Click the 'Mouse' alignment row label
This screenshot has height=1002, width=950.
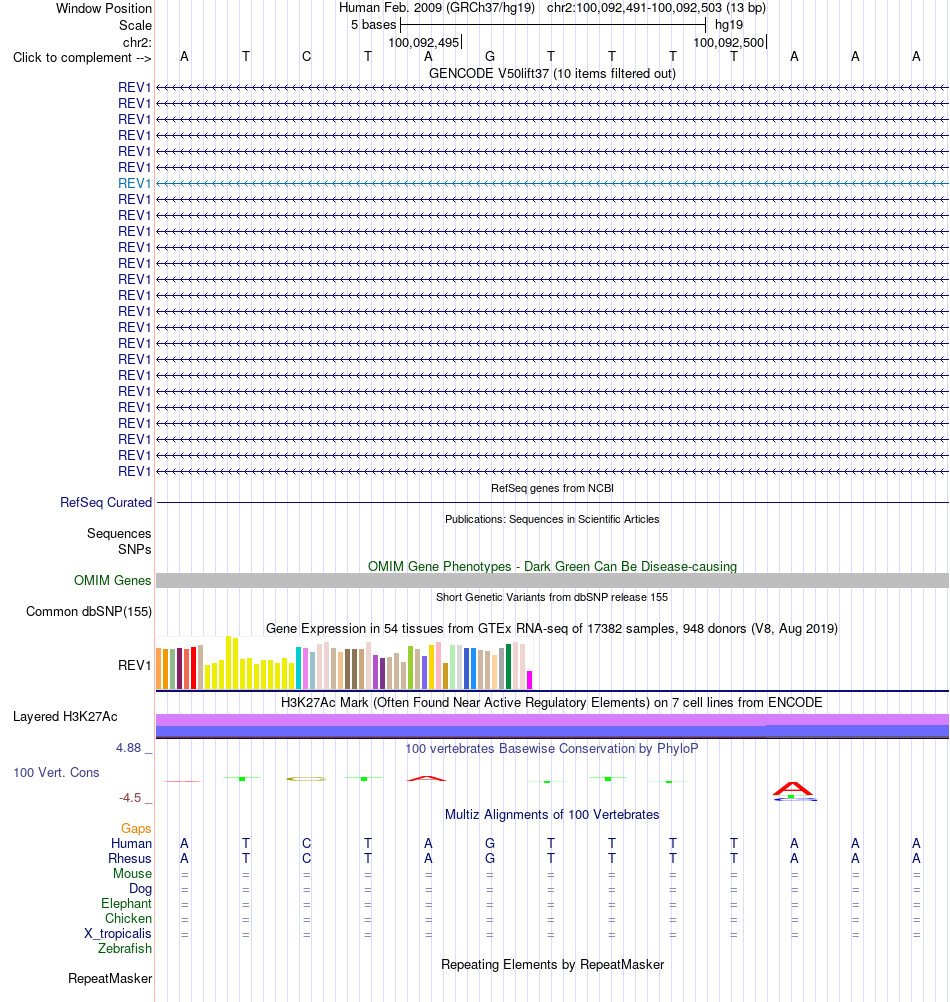(132, 874)
